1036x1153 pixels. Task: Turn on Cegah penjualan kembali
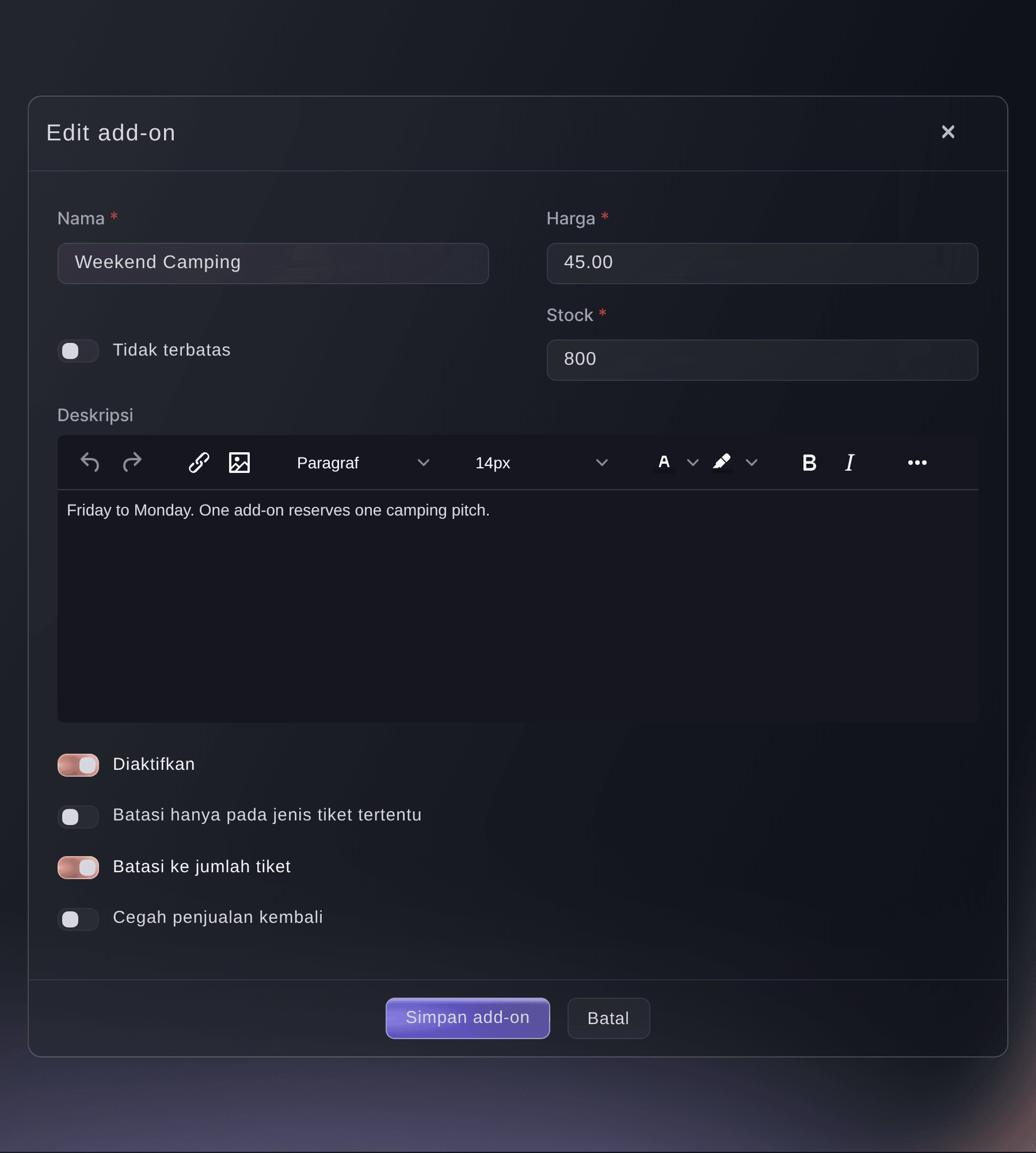click(78, 919)
